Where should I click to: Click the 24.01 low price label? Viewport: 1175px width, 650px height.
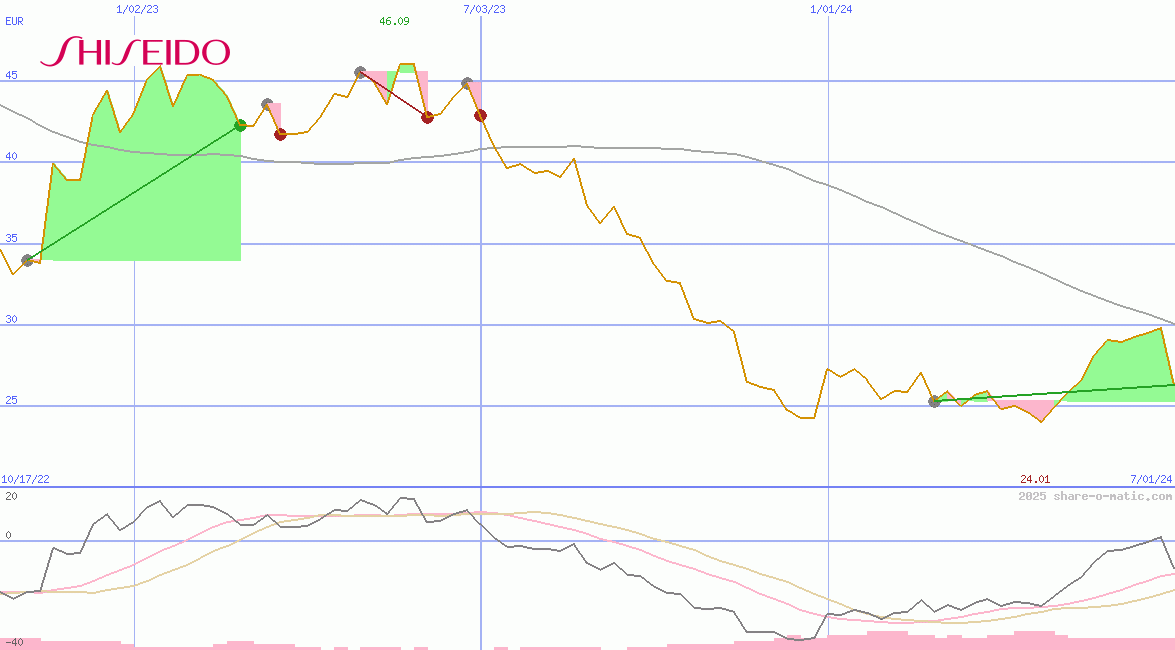(1035, 479)
